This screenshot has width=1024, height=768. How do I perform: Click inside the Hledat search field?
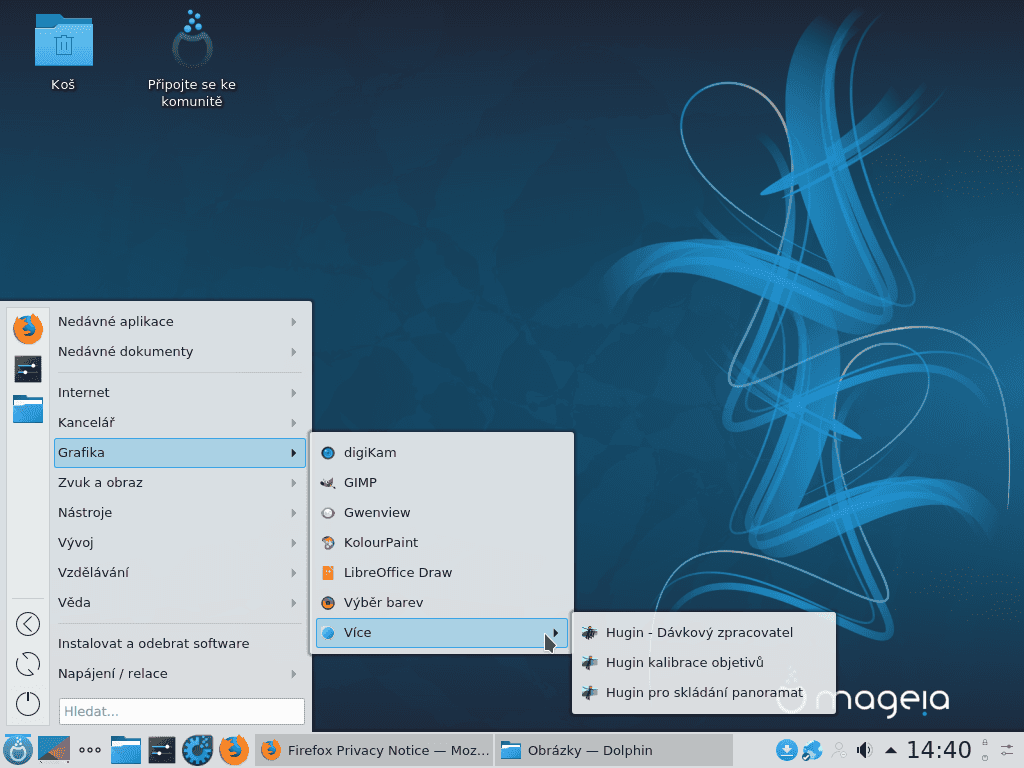point(180,711)
